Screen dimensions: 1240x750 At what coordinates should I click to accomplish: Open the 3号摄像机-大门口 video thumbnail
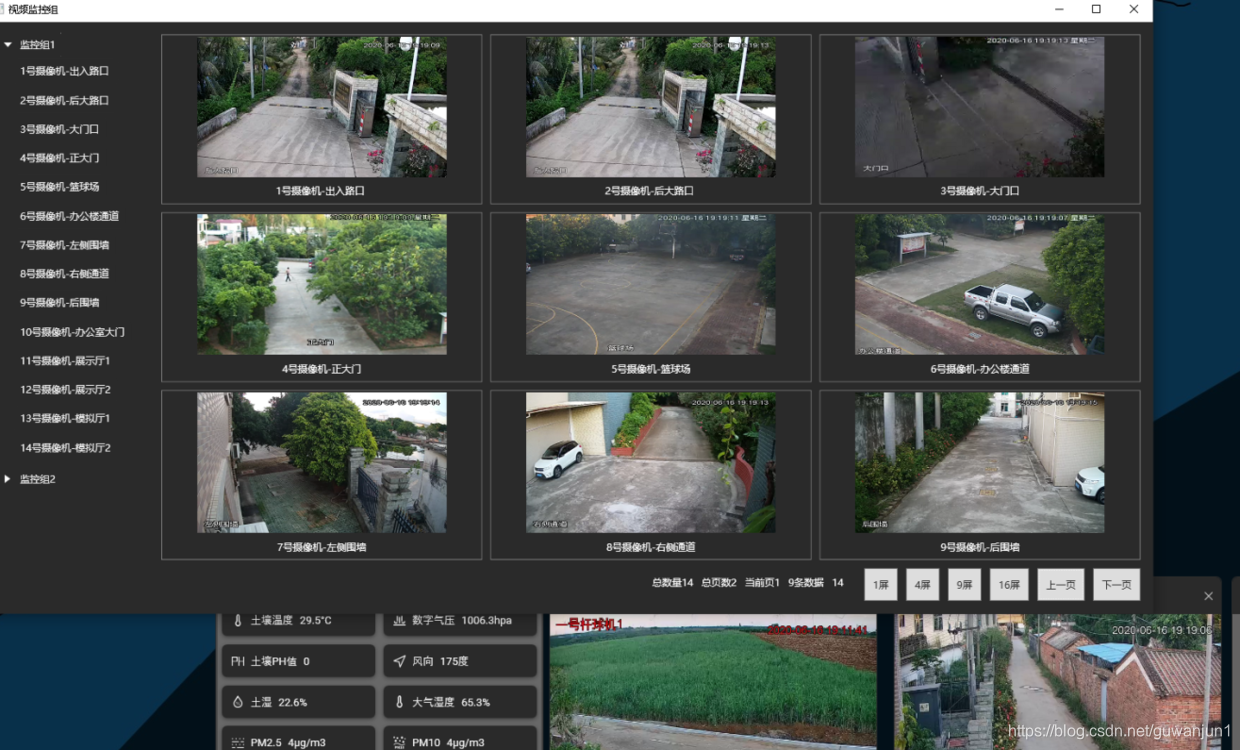[979, 107]
